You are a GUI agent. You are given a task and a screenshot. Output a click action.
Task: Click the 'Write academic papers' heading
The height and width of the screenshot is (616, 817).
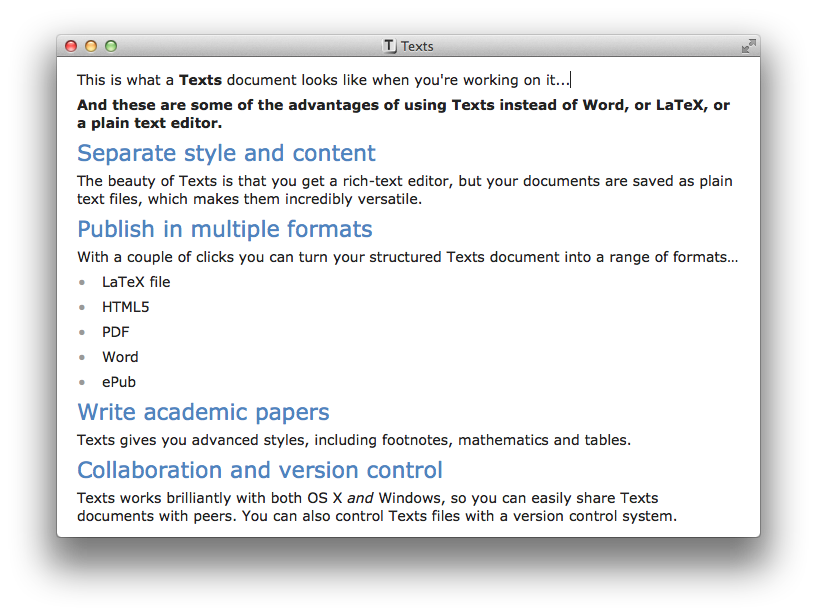(x=203, y=412)
